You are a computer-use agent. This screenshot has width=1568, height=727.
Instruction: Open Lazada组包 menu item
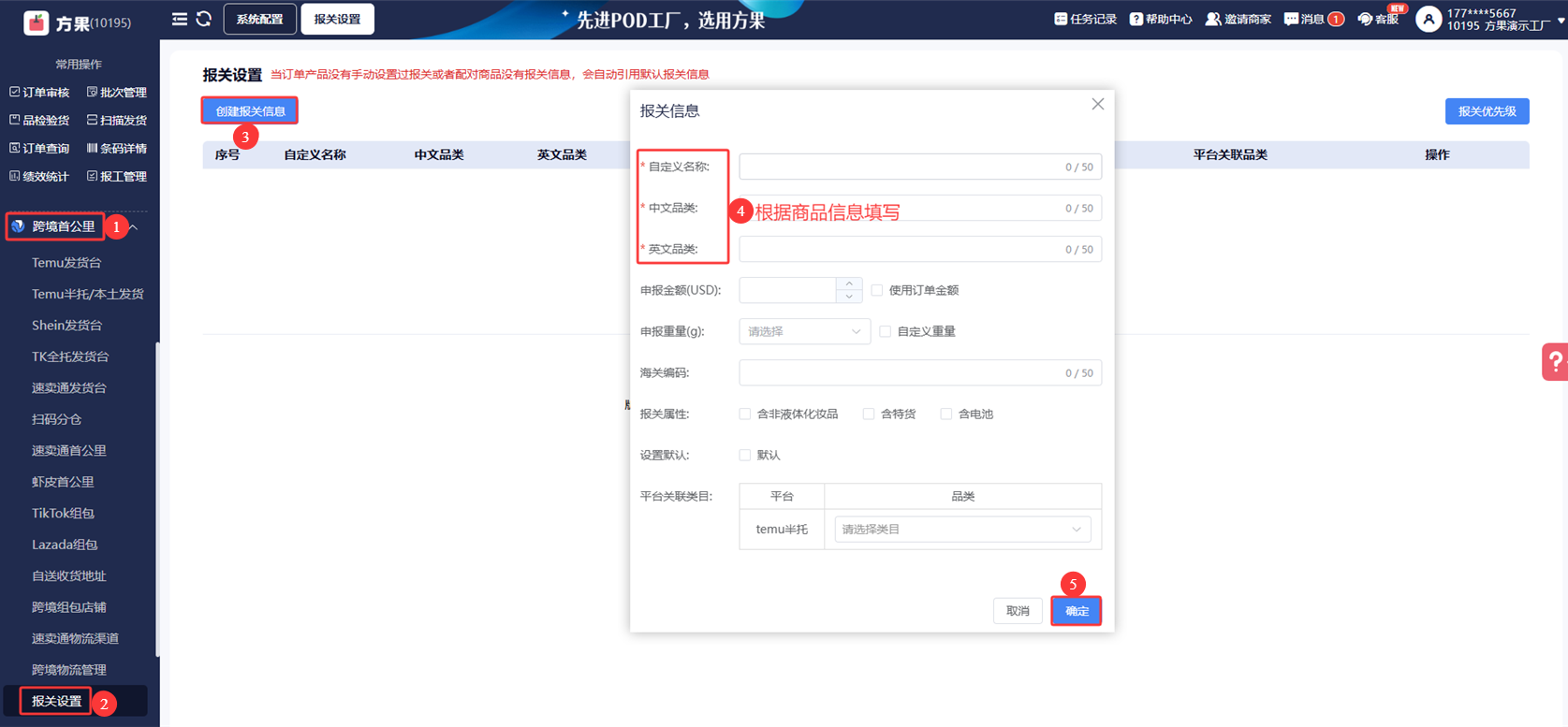pyautogui.click(x=65, y=545)
